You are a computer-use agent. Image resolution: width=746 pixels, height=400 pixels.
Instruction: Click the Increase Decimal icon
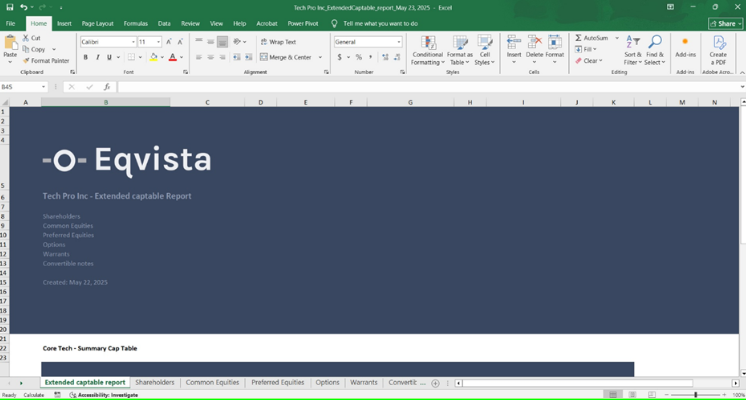(x=385, y=57)
